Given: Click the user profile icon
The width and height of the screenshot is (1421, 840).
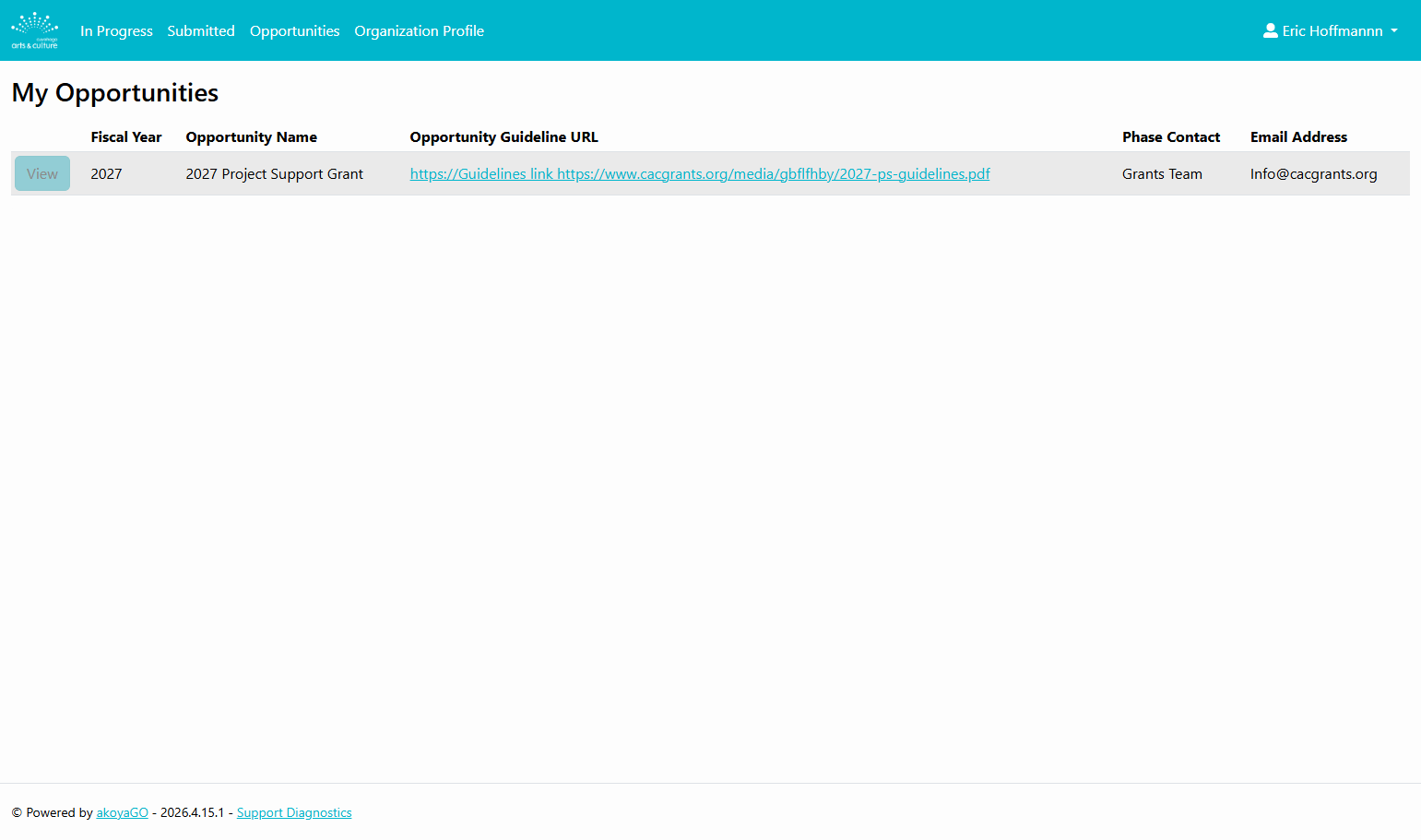Looking at the screenshot, I should pyautogui.click(x=1270, y=30).
